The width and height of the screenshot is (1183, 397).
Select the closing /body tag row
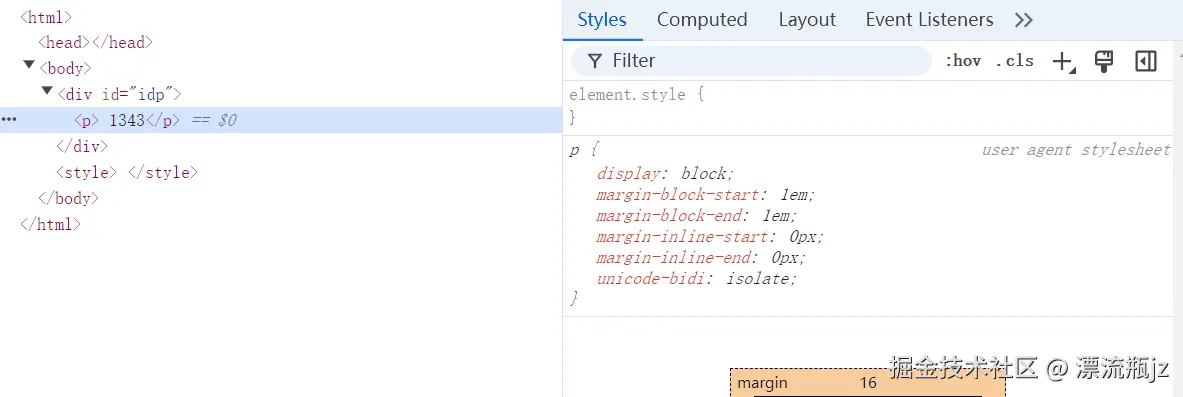pyautogui.click(x=68, y=198)
